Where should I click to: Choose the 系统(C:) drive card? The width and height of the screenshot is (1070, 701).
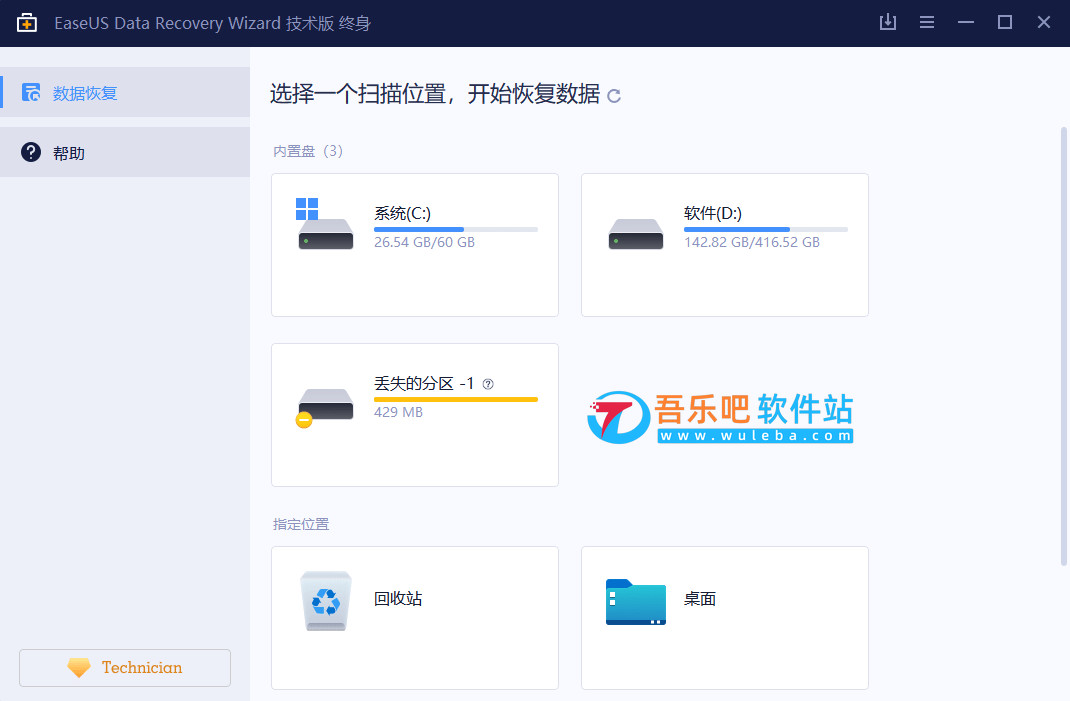coord(415,245)
